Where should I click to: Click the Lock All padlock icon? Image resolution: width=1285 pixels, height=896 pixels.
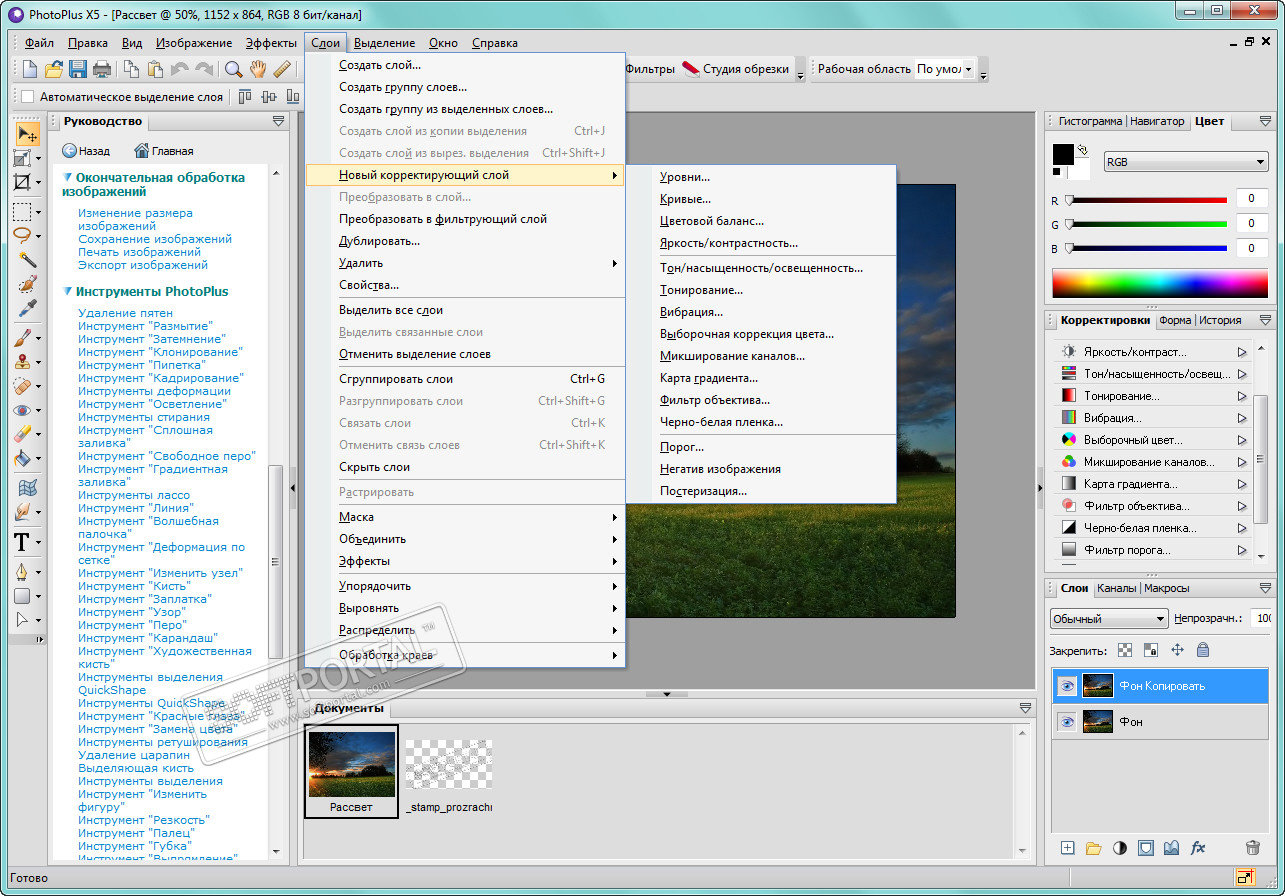(x=1202, y=650)
